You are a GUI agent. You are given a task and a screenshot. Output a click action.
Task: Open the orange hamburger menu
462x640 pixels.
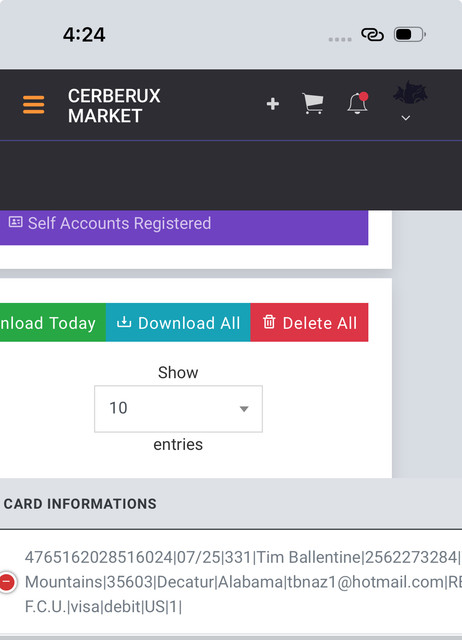click(x=33, y=105)
